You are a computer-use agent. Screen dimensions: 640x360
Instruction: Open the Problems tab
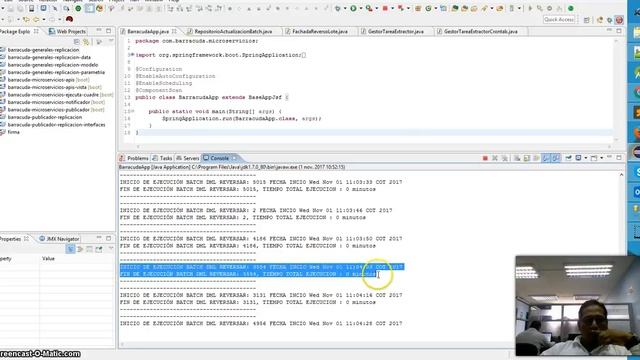pyautogui.click(x=134, y=158)
